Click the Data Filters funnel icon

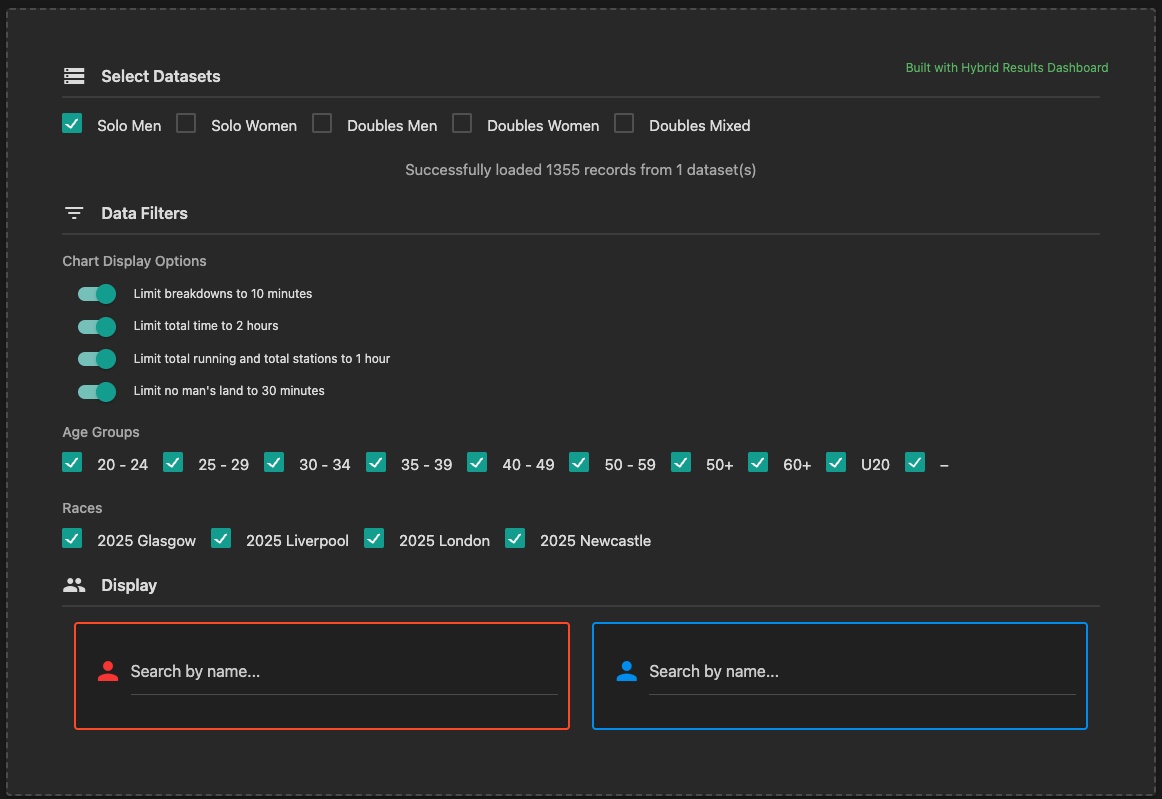point(74,212)
